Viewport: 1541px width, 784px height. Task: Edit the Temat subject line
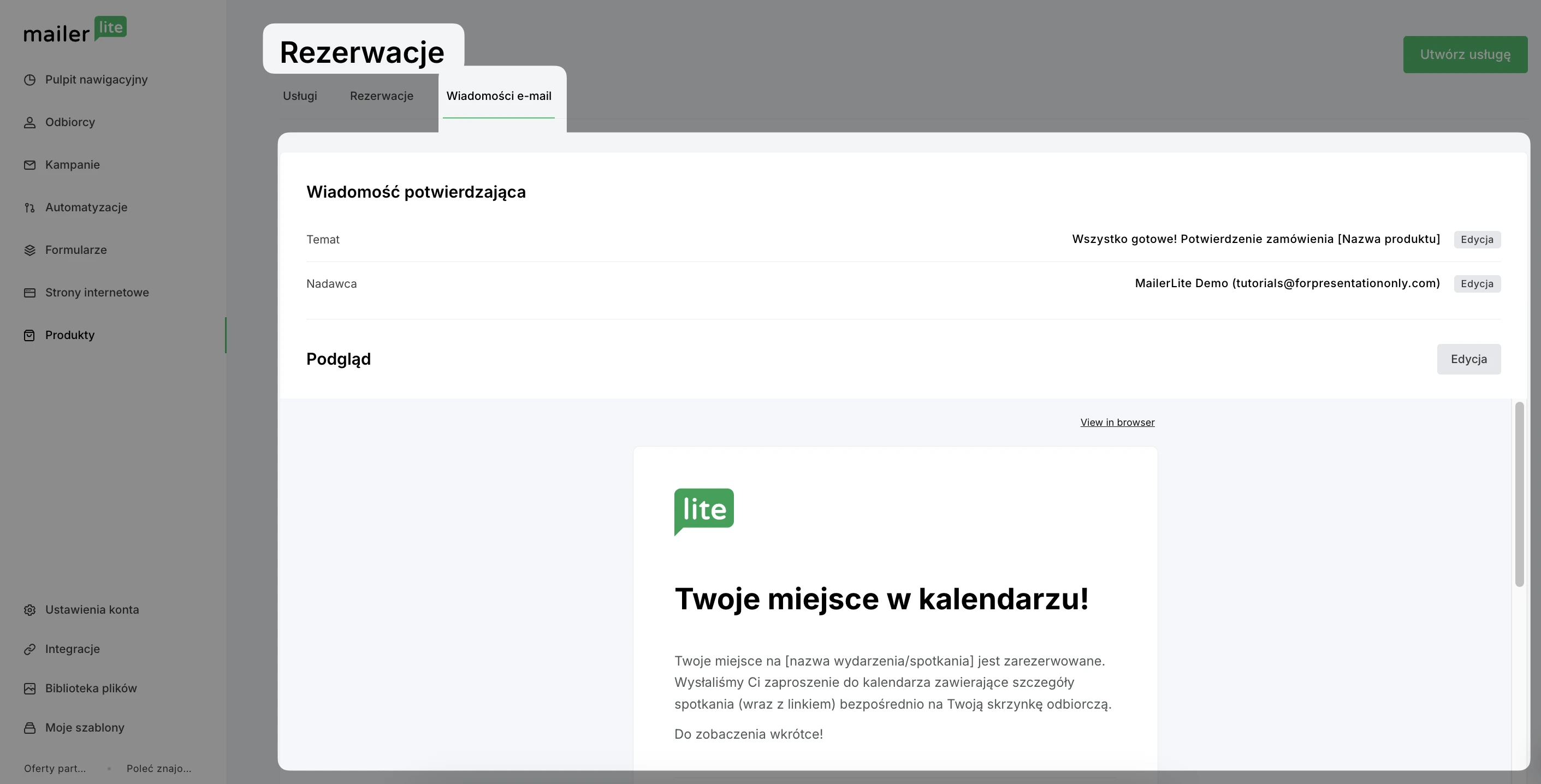(x=1477, y=239)
